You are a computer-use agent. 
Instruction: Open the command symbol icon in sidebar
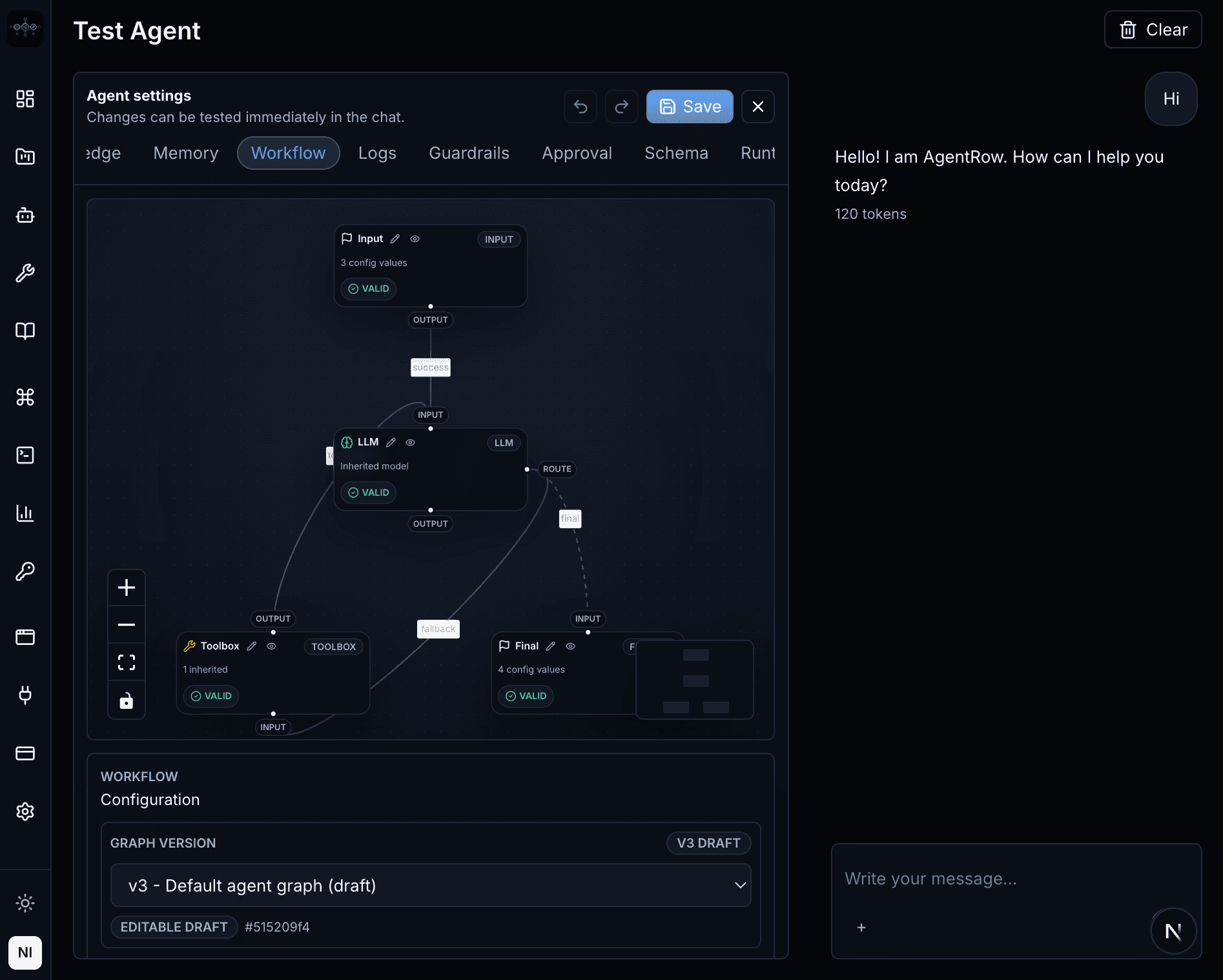pyautogui.click(x=25, y=397)
